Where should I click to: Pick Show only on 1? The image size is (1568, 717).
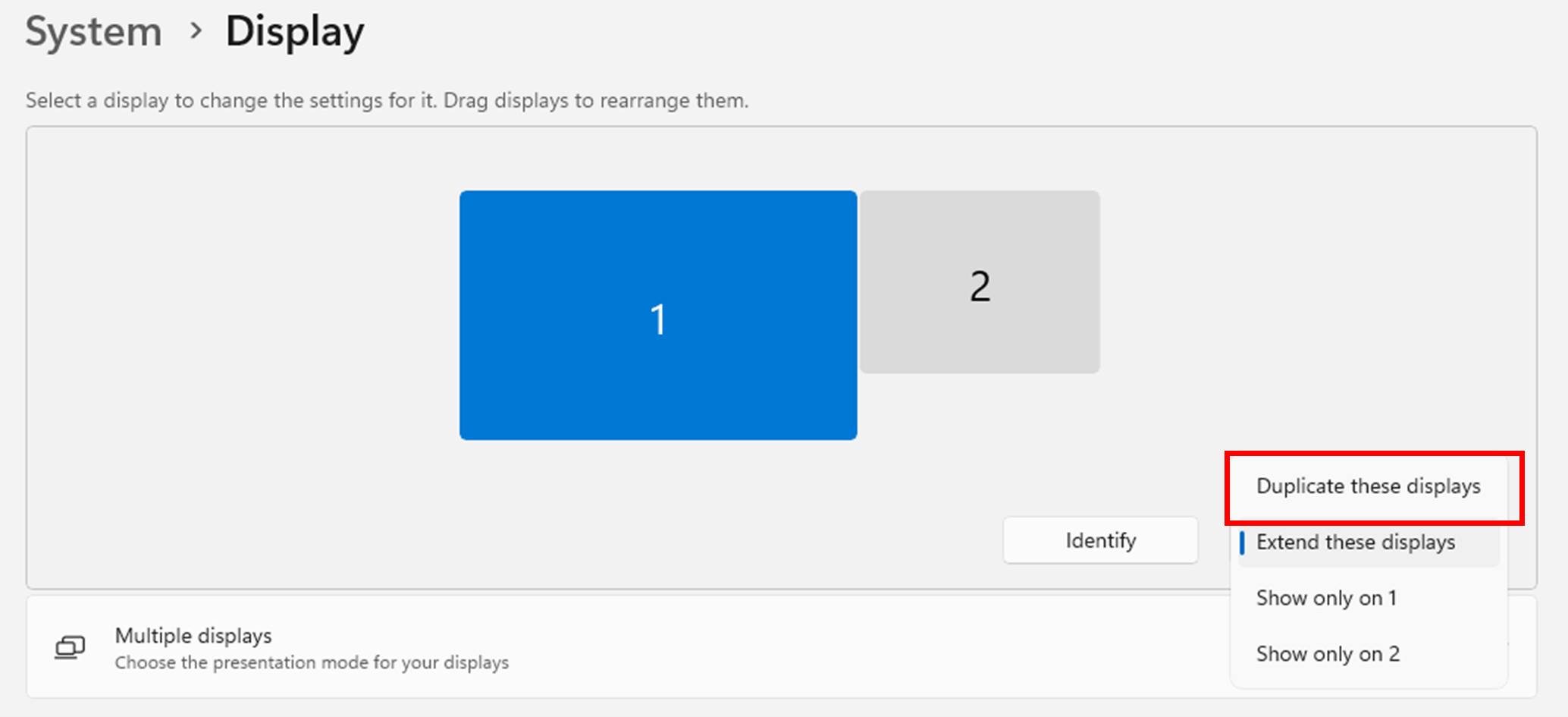pos(1326,599)
